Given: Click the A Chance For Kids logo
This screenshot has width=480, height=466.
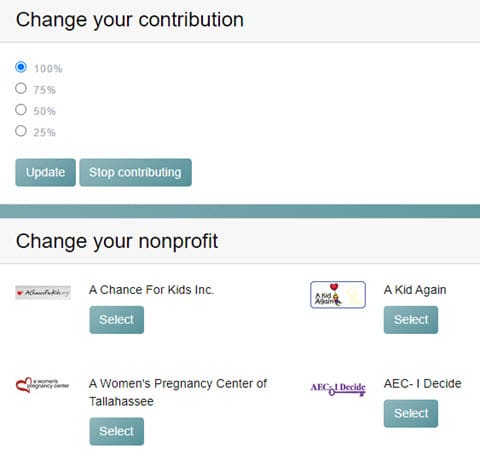Looking at the screenshot, I should 43,293.
